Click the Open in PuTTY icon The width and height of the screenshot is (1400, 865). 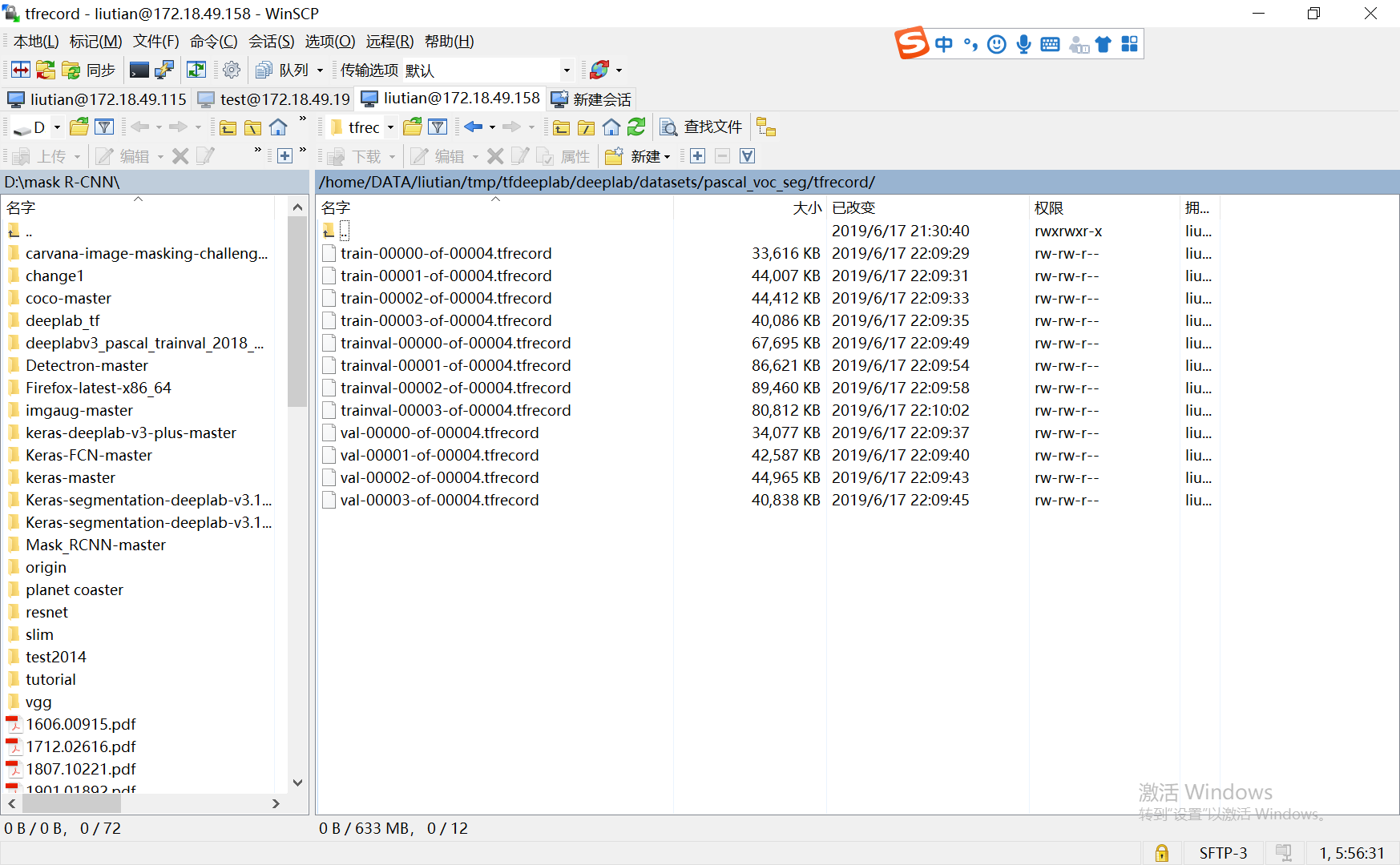click(164, 70)
